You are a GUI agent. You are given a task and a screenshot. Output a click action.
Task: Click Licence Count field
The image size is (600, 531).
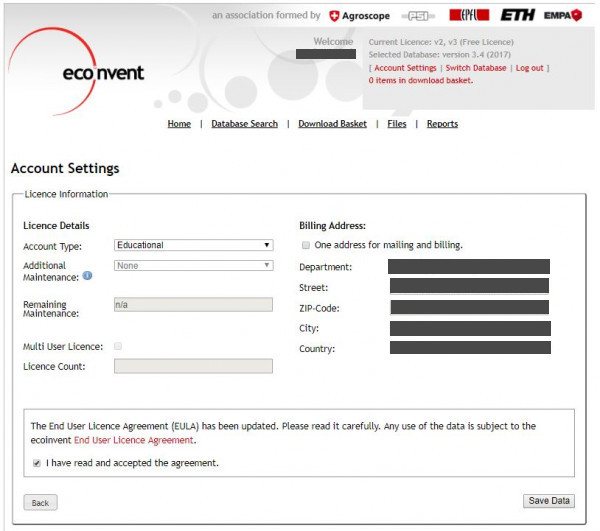(194, 366)
